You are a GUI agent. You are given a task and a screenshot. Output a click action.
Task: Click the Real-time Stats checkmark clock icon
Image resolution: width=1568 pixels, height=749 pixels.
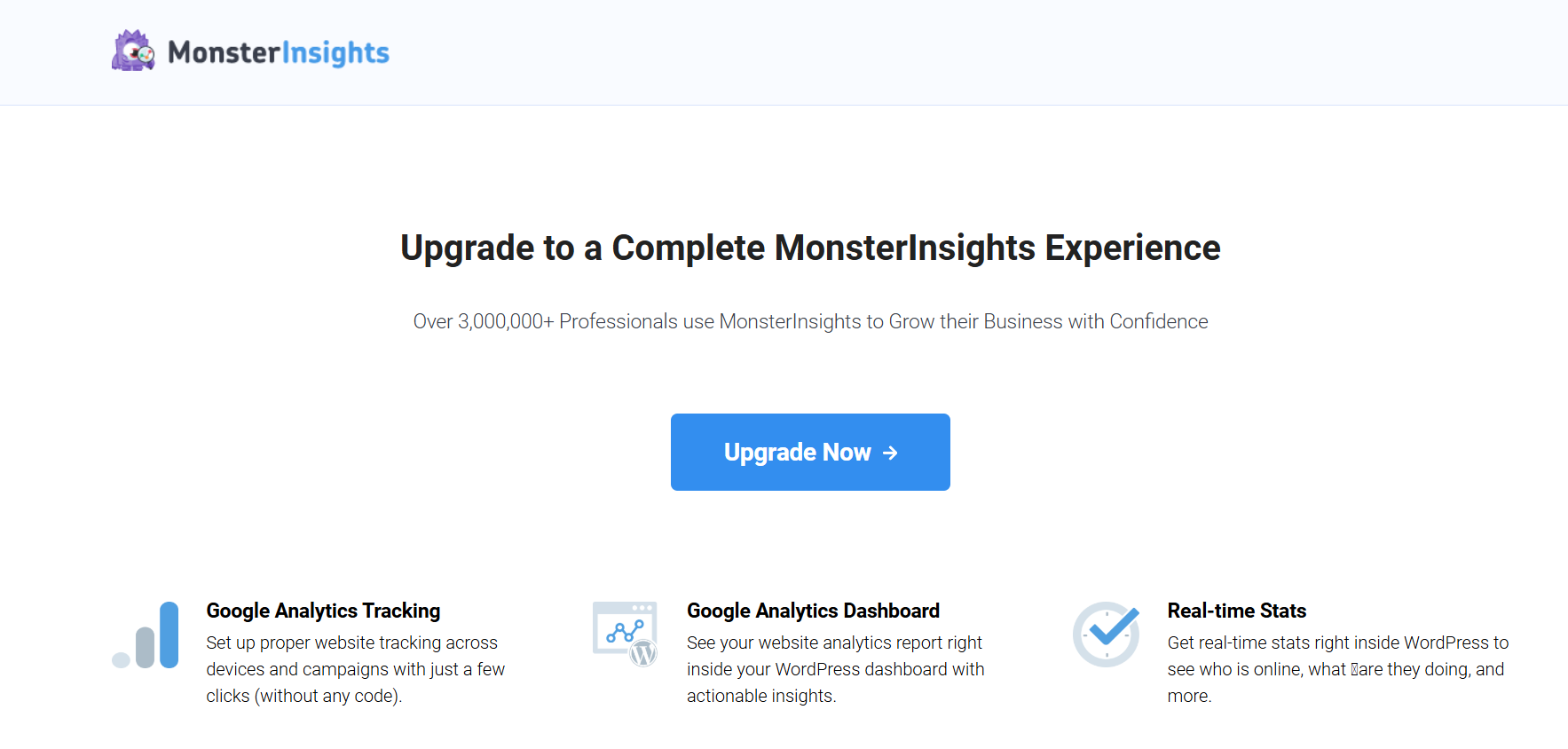coord(1106,634)
